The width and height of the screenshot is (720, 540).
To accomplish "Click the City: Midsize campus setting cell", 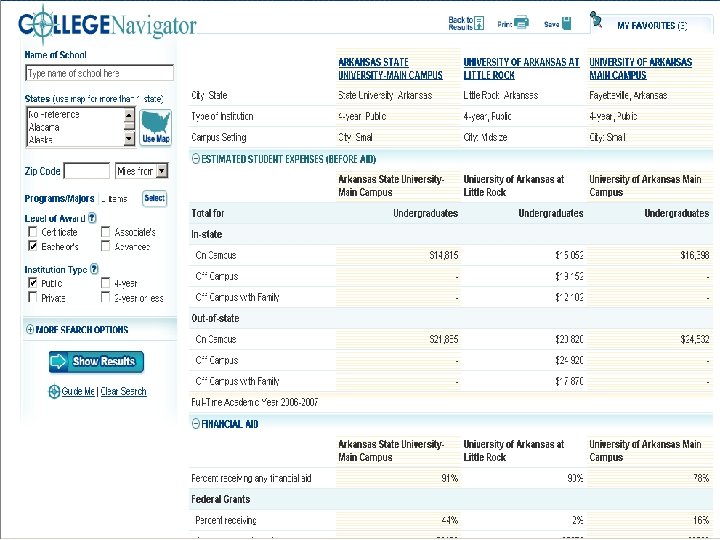I will 485,137.
